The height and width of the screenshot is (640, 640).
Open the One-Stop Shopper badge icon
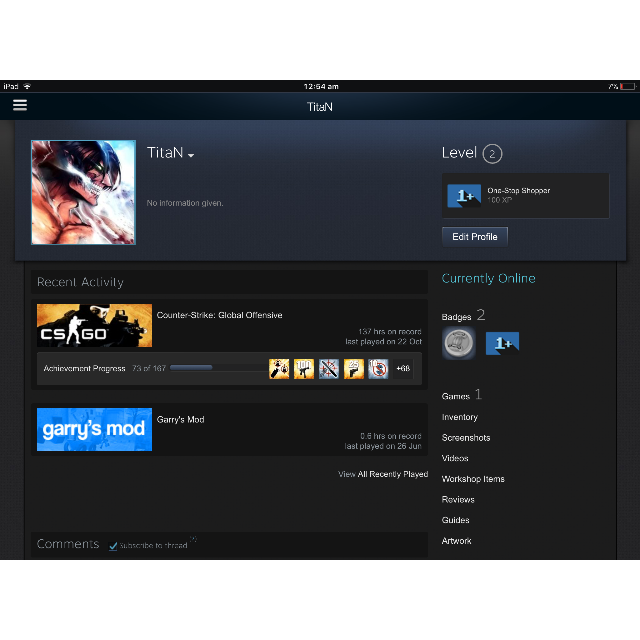464,196
